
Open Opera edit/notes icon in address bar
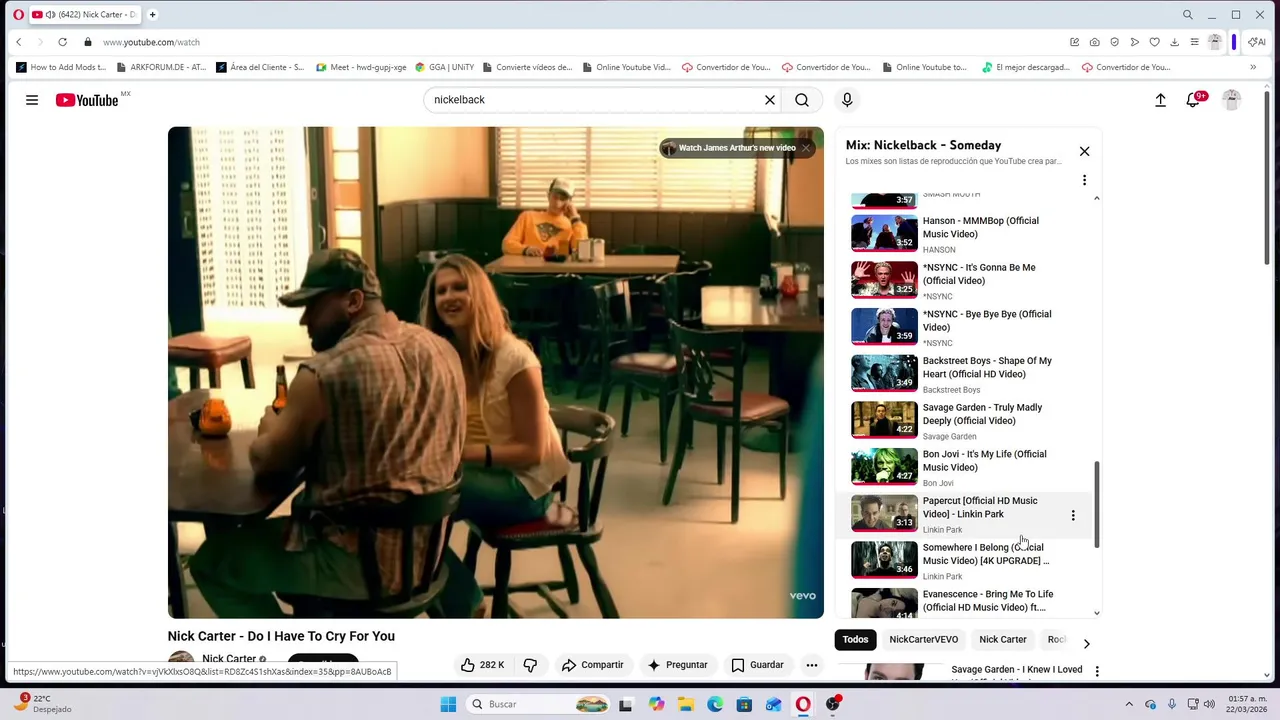(1074, 42)
